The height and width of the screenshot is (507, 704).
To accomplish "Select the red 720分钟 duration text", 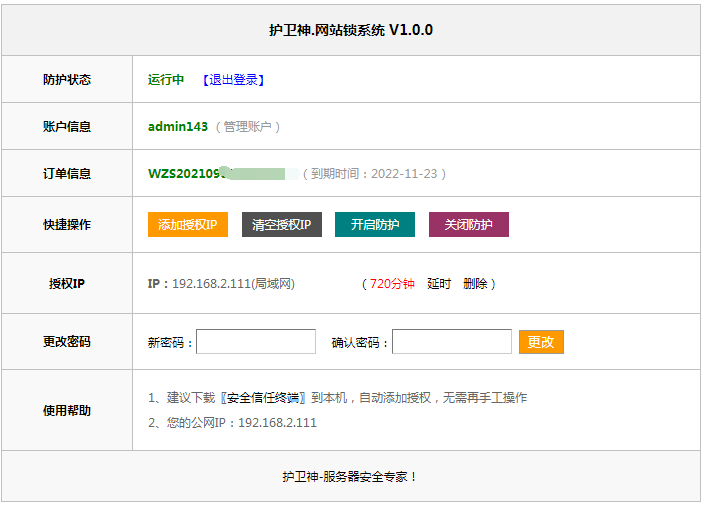I will pos(392,284).
